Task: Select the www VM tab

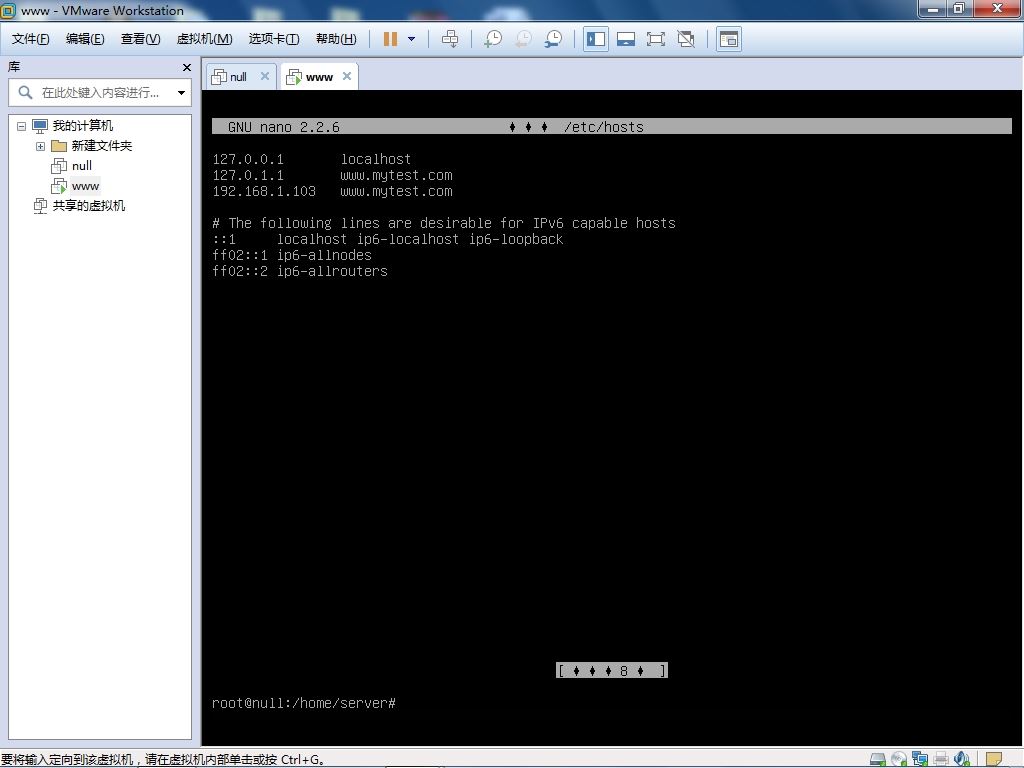Action: click(319, 77)
